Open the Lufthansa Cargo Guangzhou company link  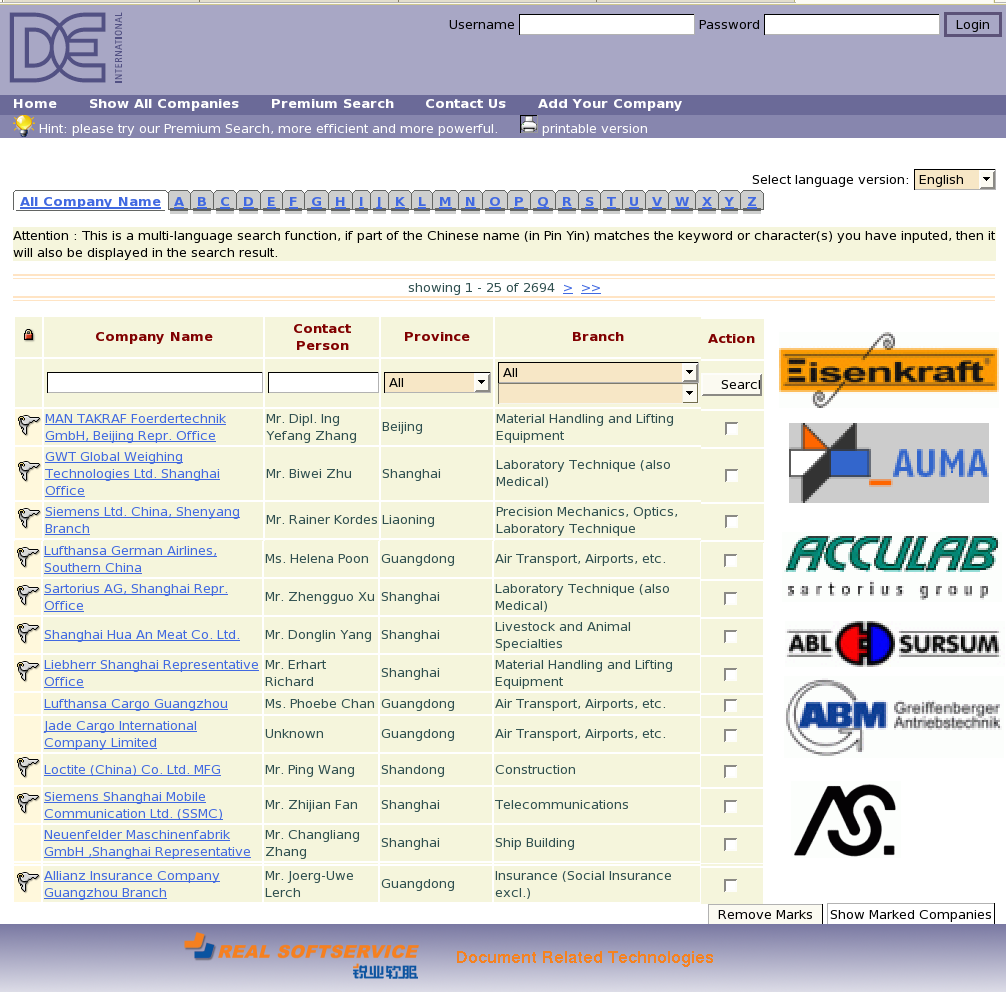[x=136, y=704]
